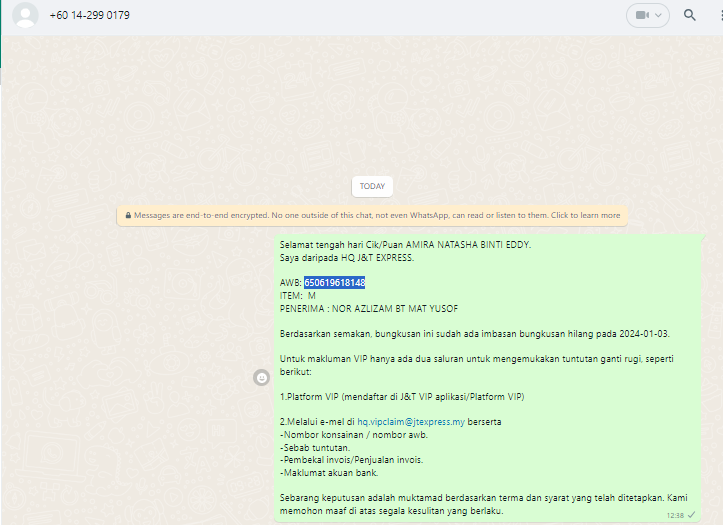Click the TODAY date badge

pyautogui.click(x=372, y=186)
